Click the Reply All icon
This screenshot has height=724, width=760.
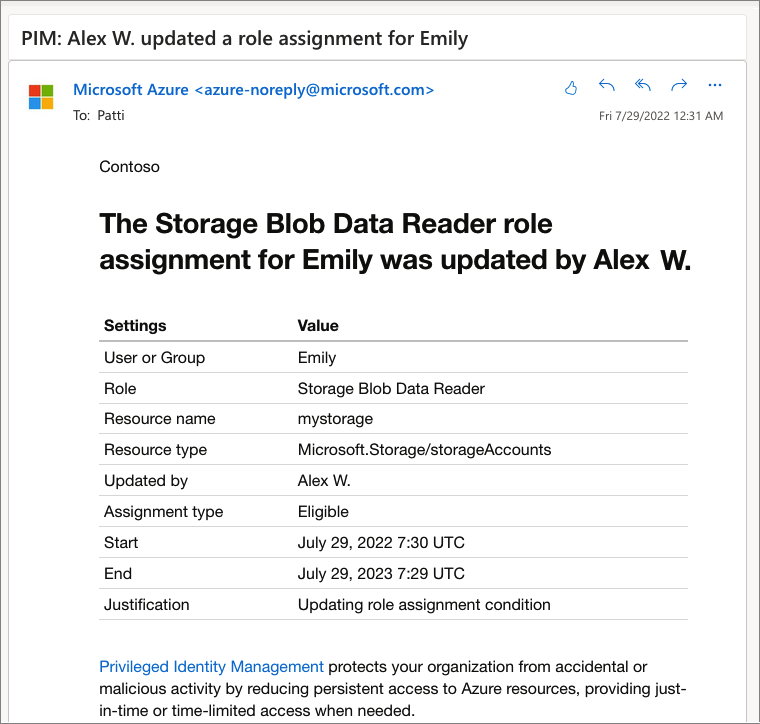pos(643,86)
